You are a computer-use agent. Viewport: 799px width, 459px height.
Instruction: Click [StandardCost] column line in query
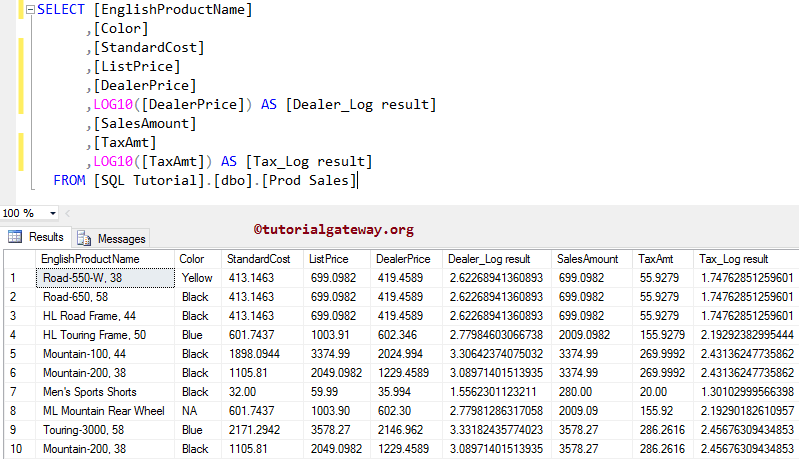click(149, 47)
